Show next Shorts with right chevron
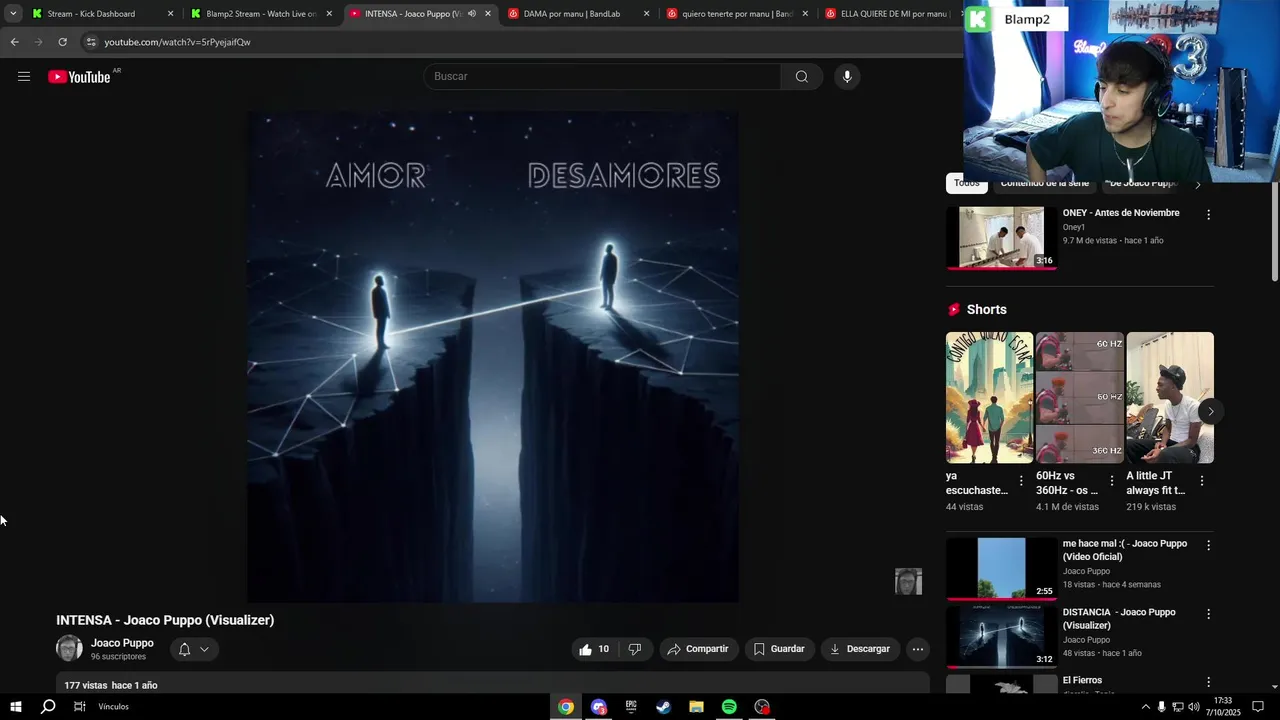 [x=1210, y=411]
